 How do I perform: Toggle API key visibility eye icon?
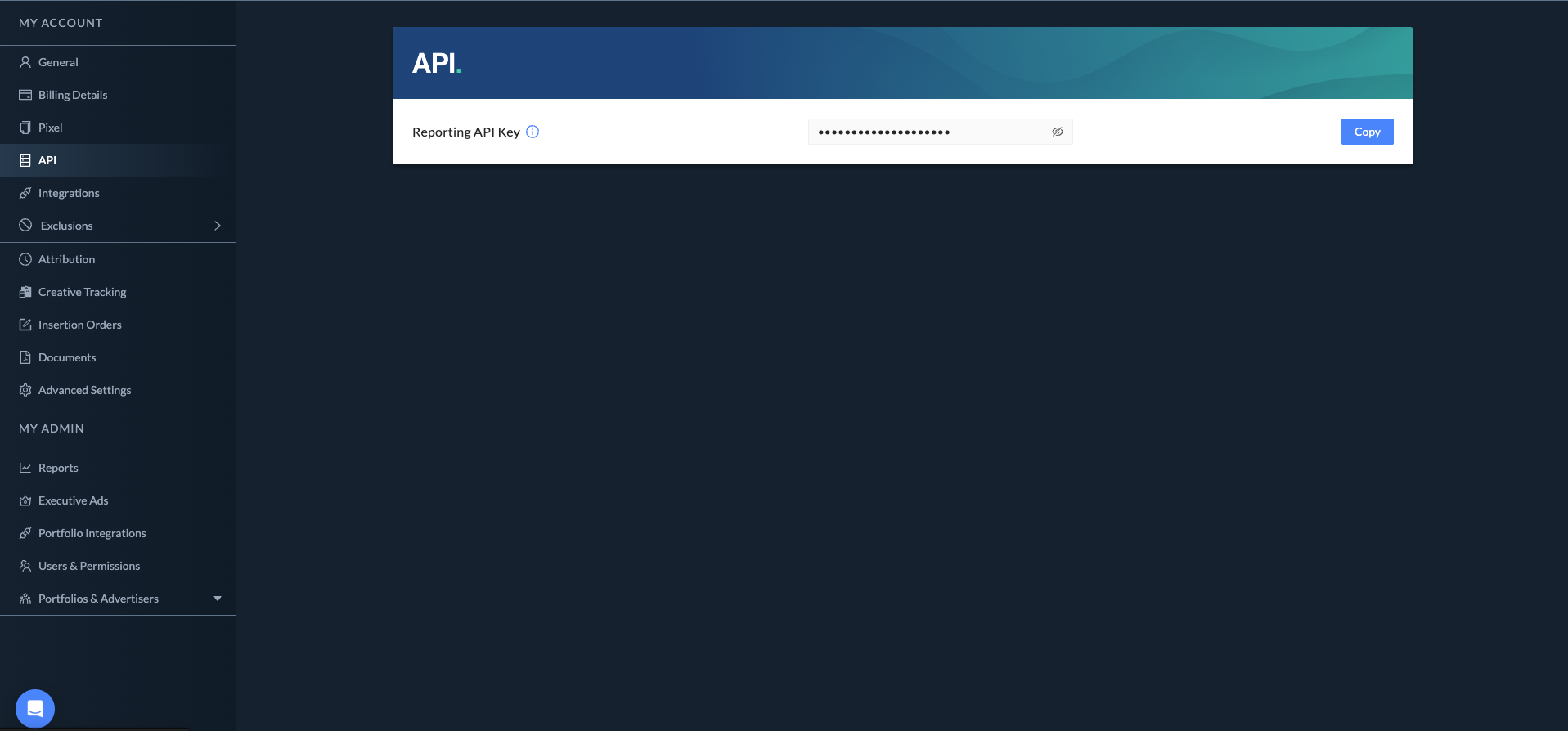(1057, 132)
